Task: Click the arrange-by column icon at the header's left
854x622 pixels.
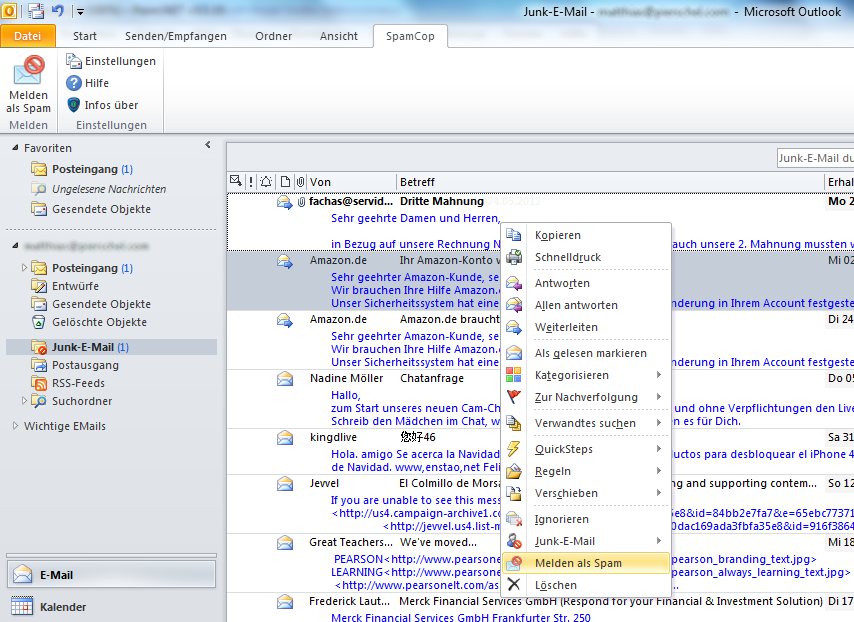Action: (236, 181)
